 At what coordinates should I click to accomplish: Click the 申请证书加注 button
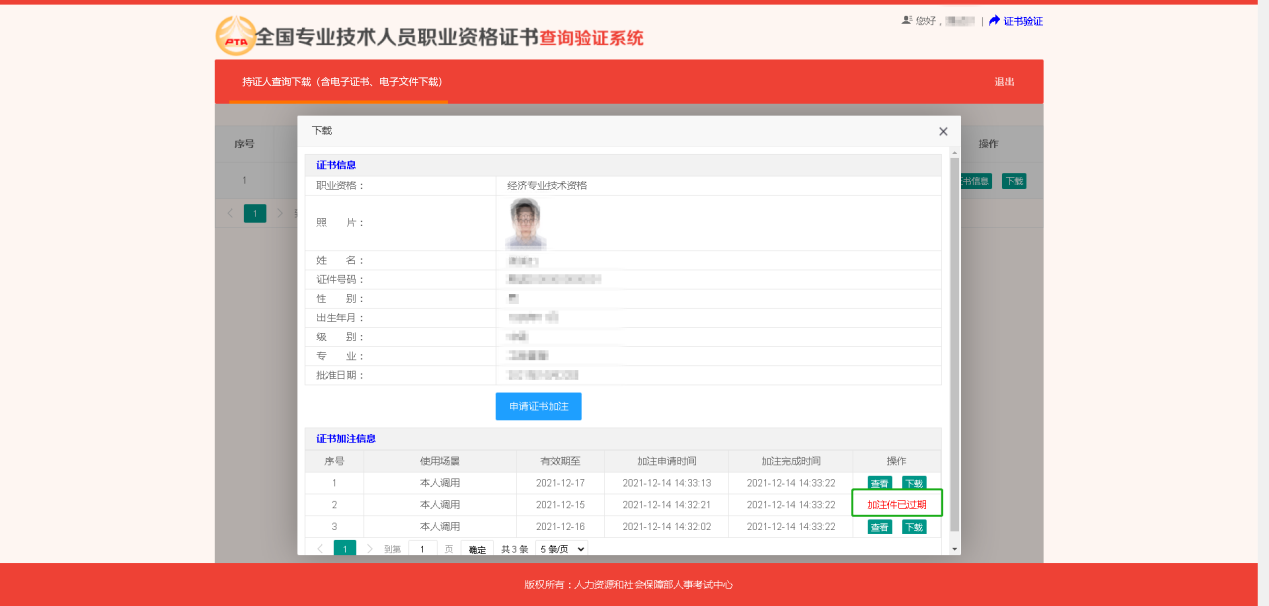538,406
